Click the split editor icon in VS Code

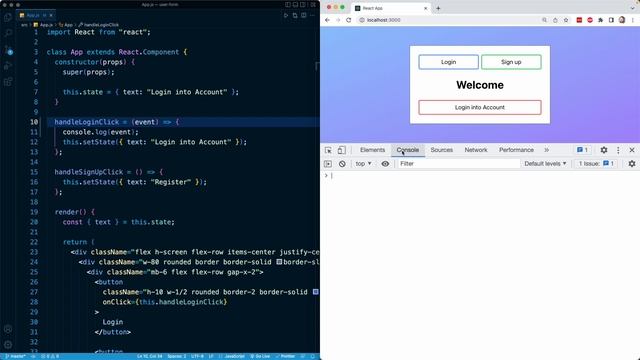click(x=304, y=16)
